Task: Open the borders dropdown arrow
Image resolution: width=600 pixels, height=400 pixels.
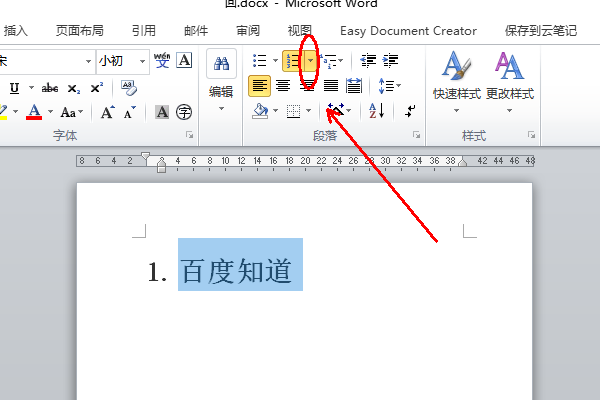Action: pyautogui.click(x=309, y=111)
